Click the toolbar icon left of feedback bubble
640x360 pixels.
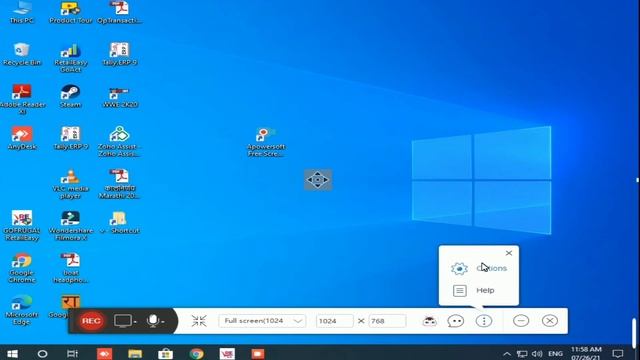(x=429, y=321)
